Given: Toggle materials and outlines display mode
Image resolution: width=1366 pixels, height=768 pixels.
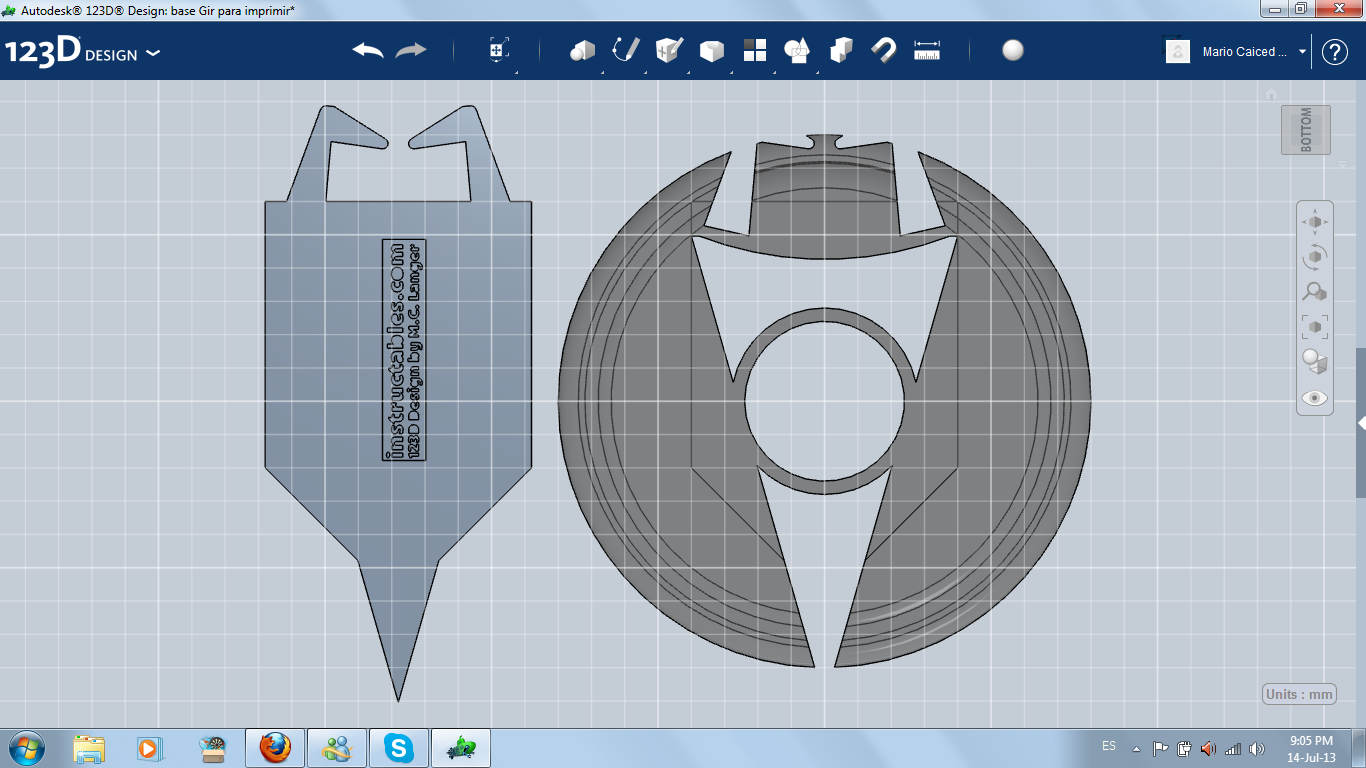Looking at the screenshot, I should [x=1315, y=362].
